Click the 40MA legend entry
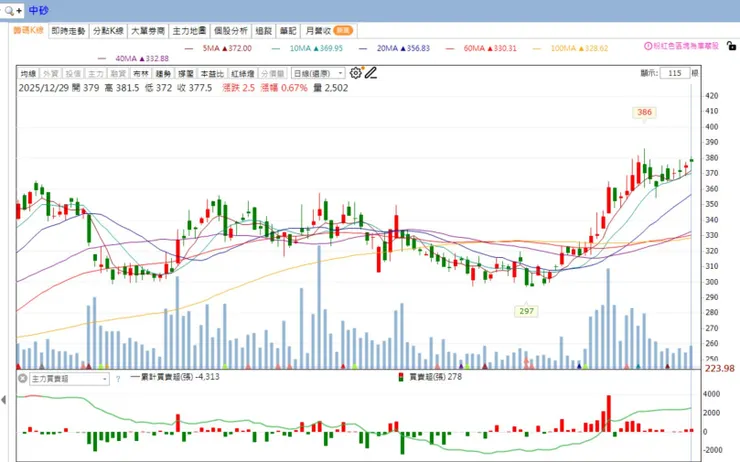 pos(134,59)
